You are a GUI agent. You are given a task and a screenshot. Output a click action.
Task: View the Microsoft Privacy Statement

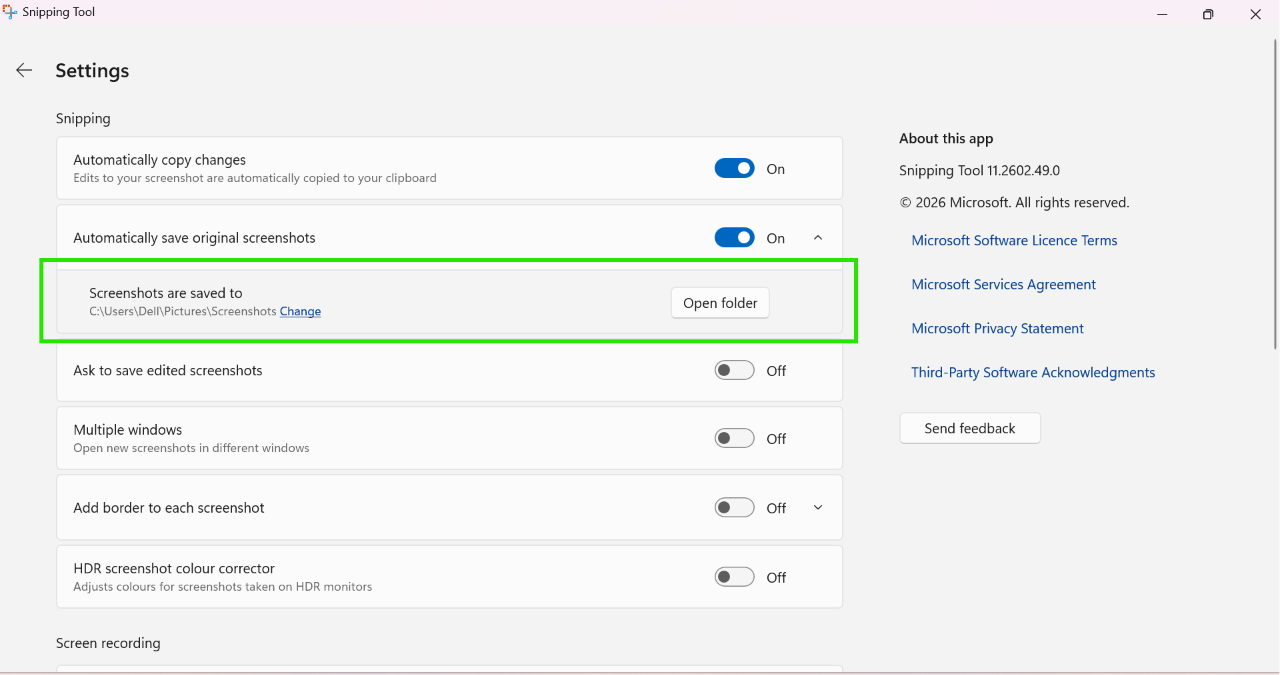click(x=997, y=328)
